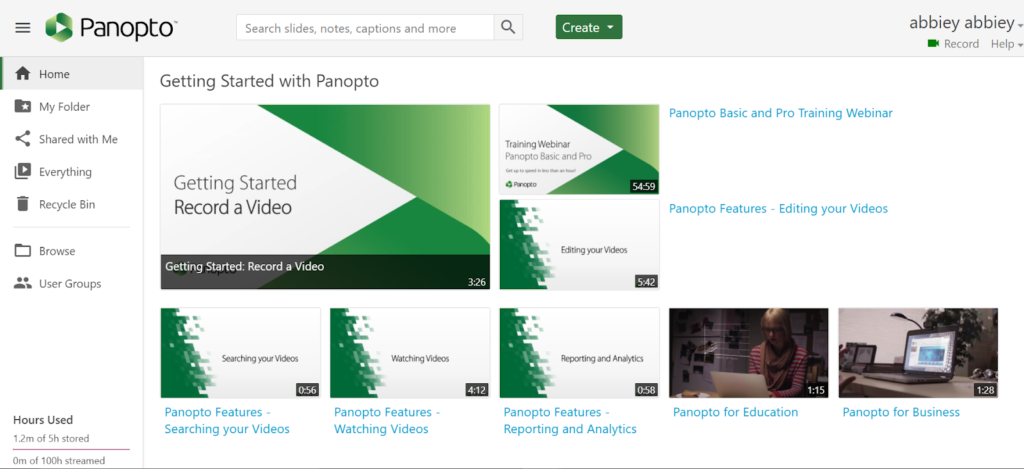Click the search slides and captions field

(365, 27)
